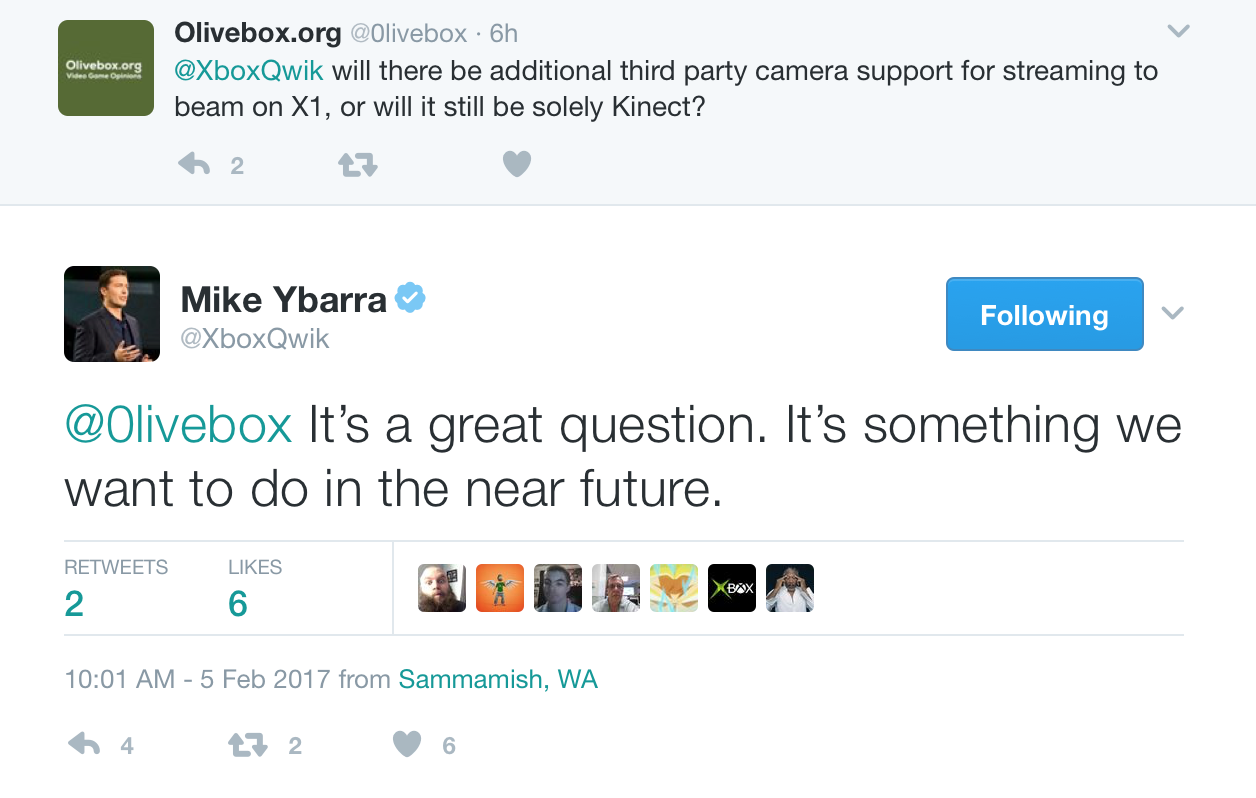Screen dimensions: 1256x798
Task: Click the Sammamish, WA location link
Action: coord(498,680)
